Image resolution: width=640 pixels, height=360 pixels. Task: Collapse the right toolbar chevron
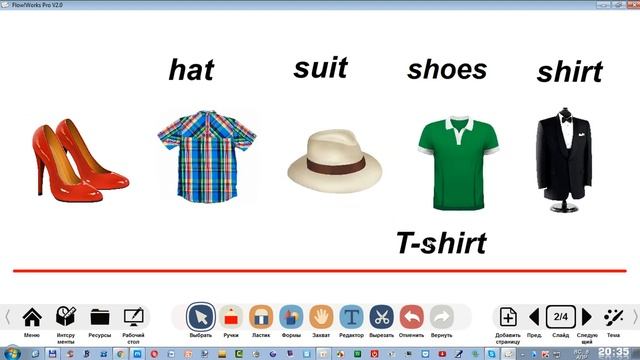[635, 317]
